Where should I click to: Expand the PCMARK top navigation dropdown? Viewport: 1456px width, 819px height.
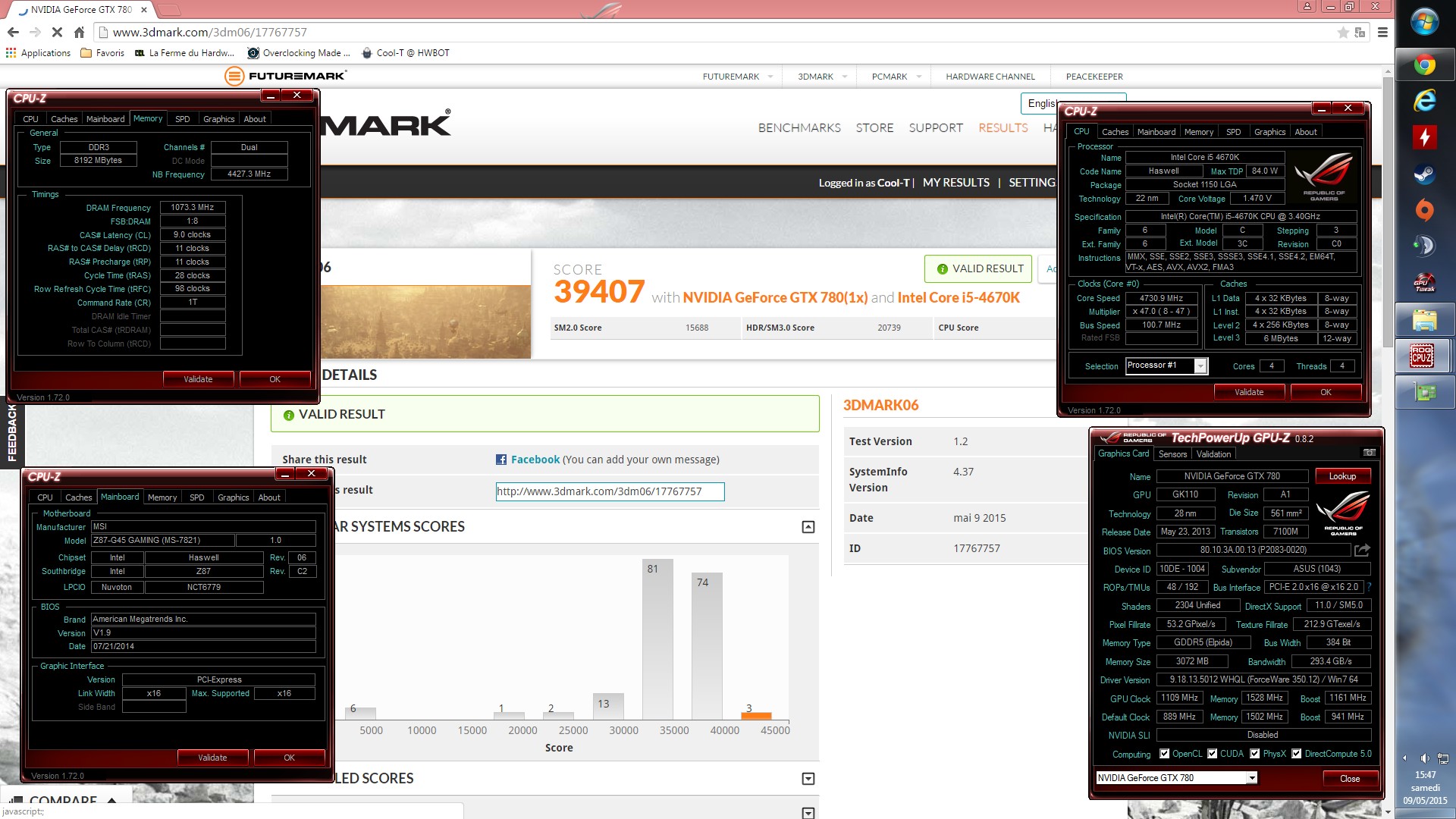918,77
